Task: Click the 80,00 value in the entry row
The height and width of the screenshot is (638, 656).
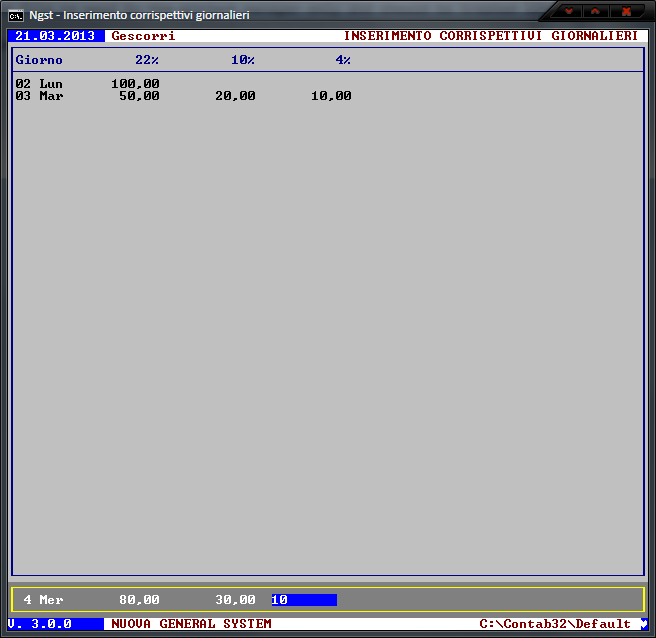Action: 139,600
